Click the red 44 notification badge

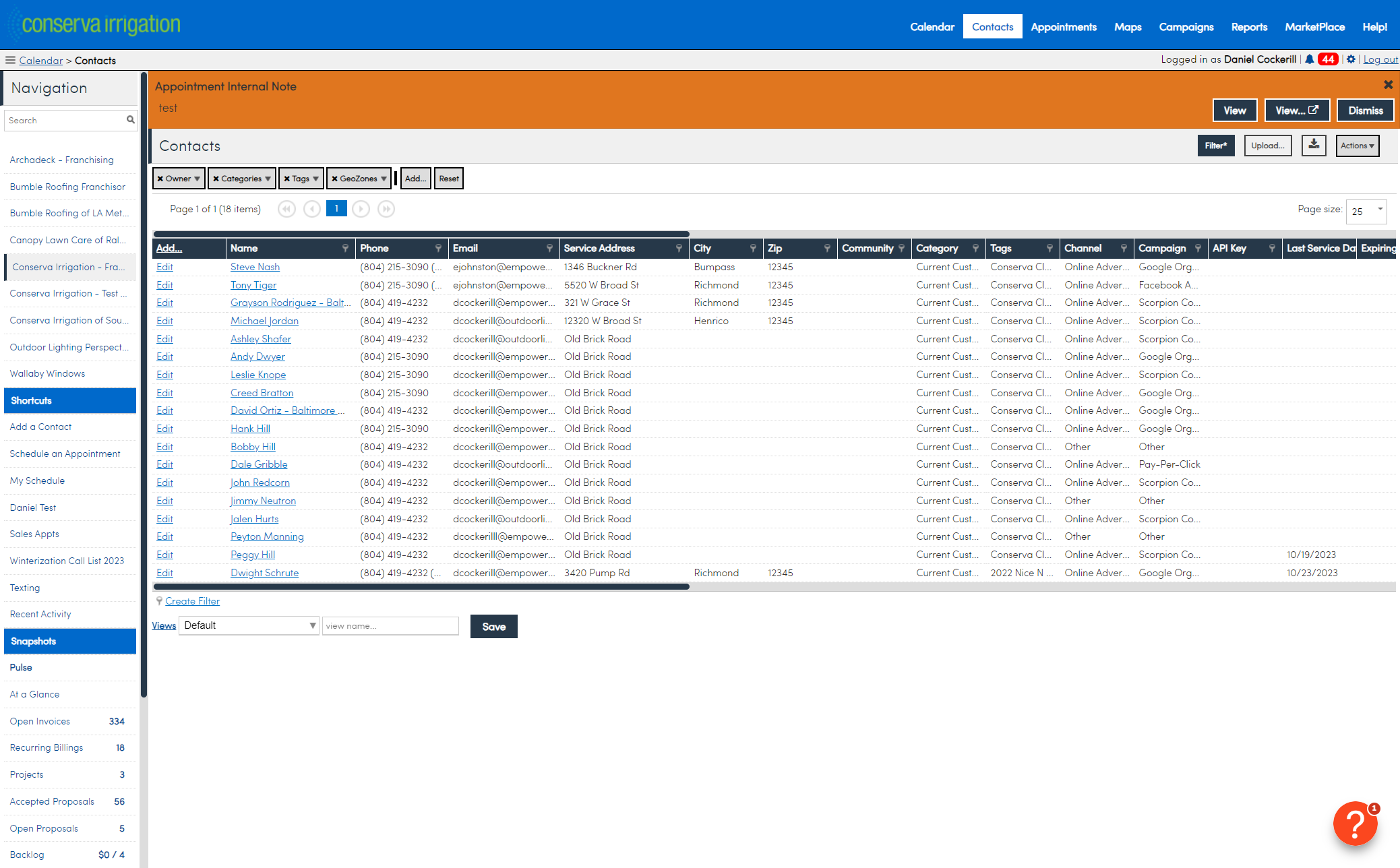(1328, 59)
